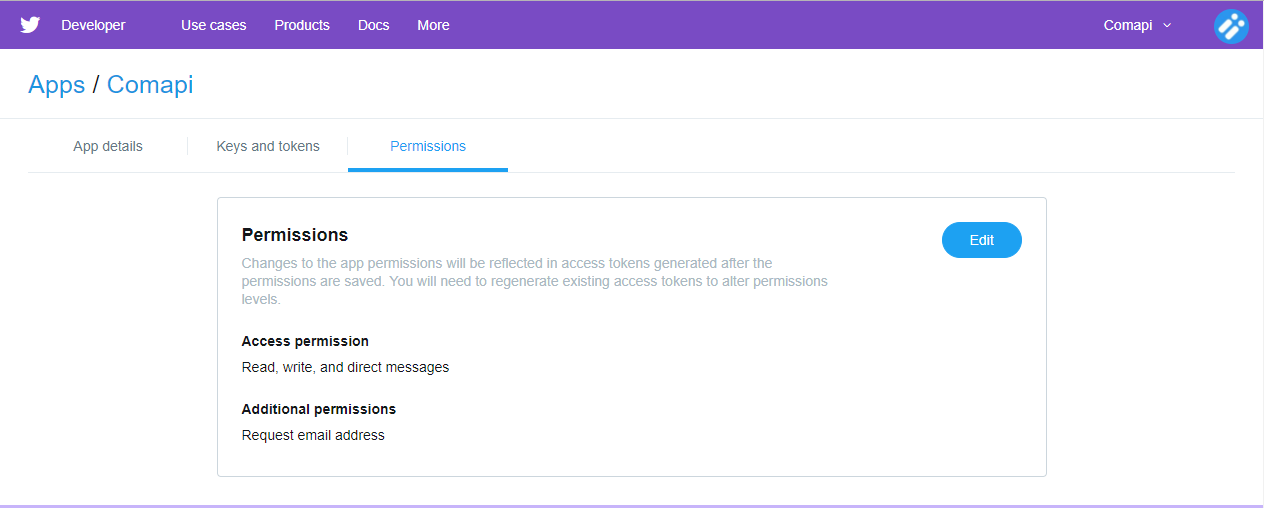Click the Additional permissions label
Viewport: 1264px width, 508px height.
(x=319, y=409)
